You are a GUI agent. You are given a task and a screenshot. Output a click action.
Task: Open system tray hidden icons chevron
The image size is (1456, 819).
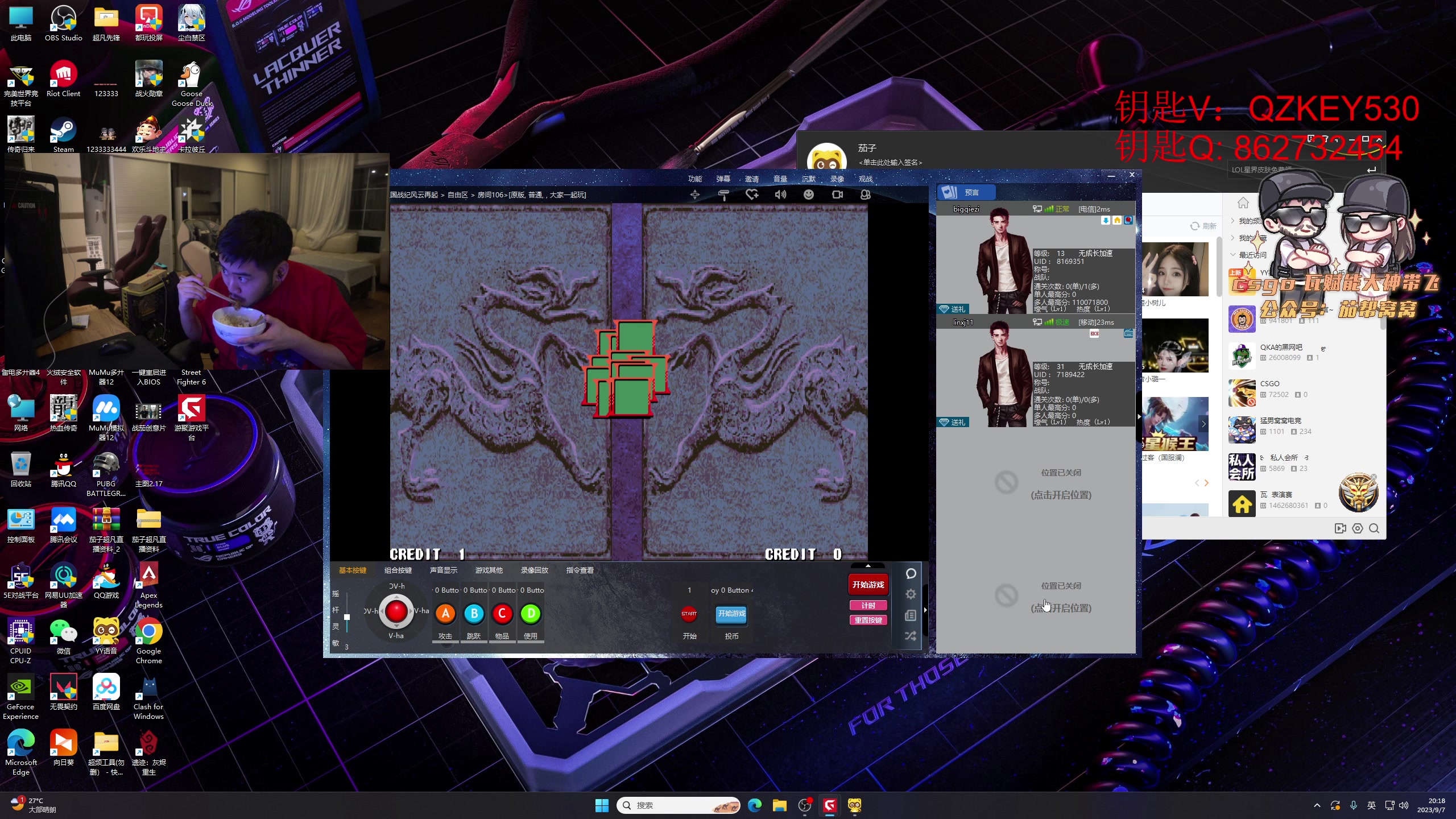click(x=1317, y=805)
